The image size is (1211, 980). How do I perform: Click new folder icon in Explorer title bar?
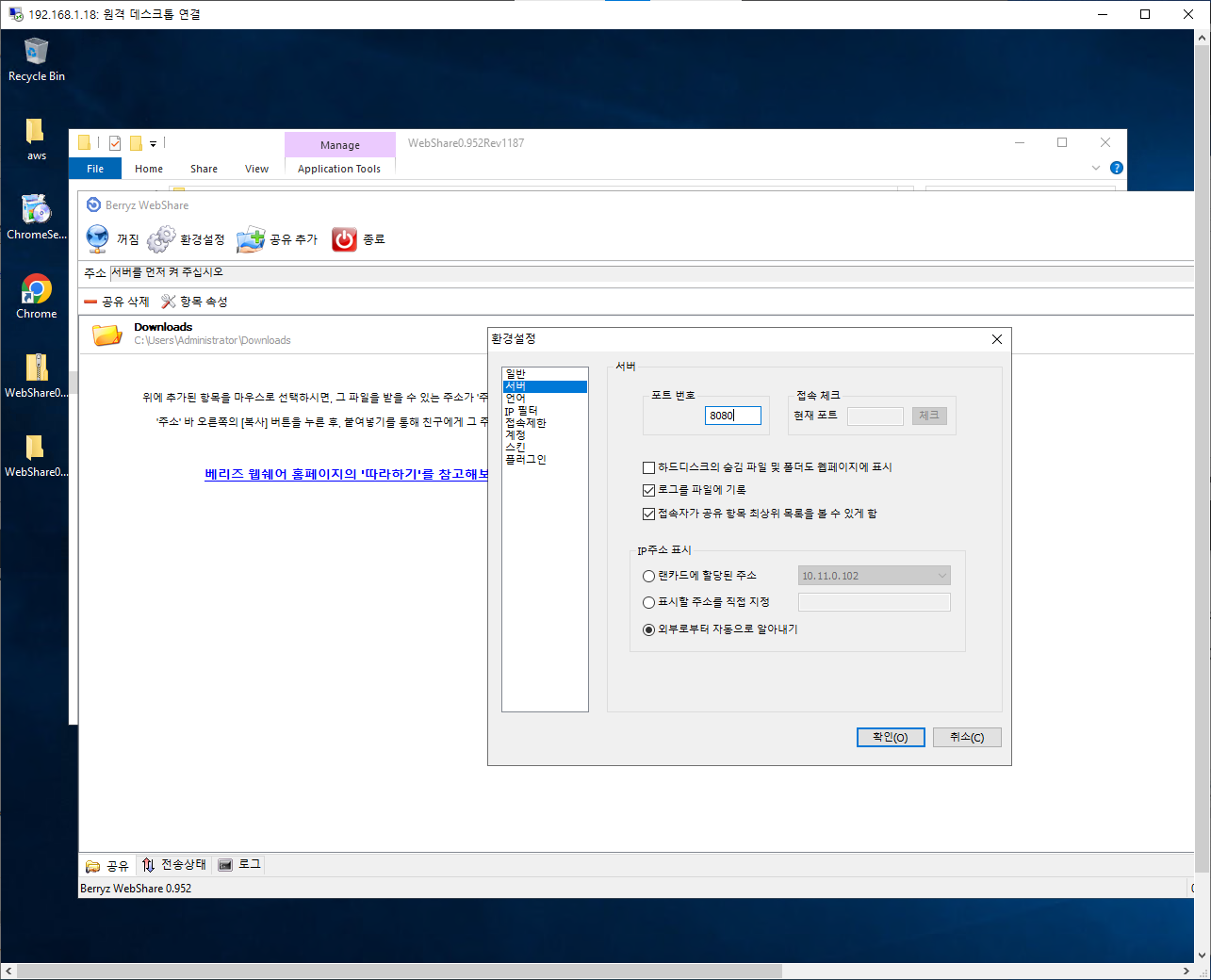(136, 143)
